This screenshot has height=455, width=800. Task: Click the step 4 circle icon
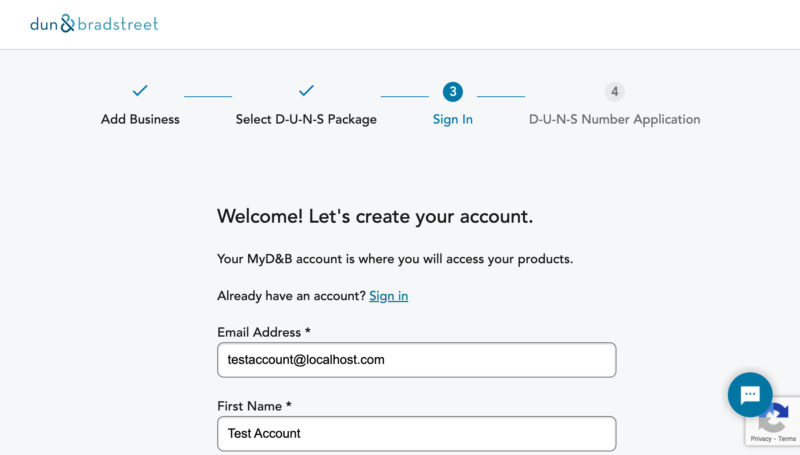[614, 92]
